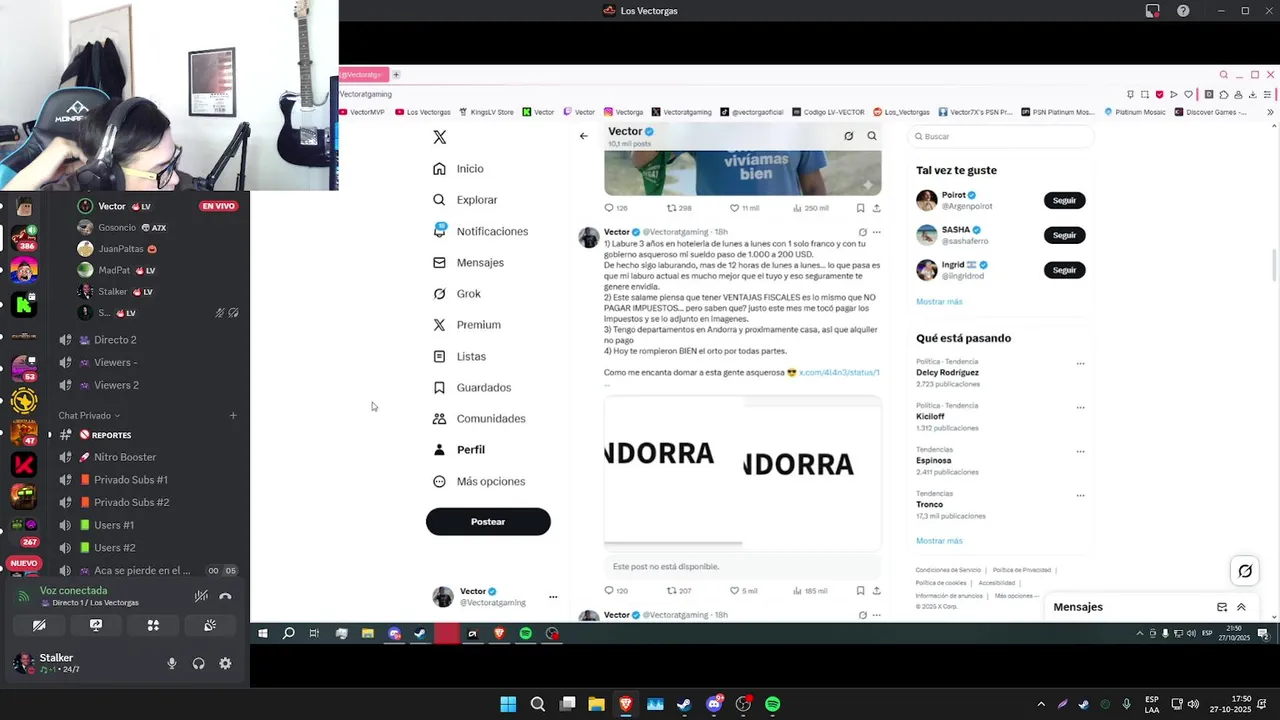Expand the Mensajes drawer with double chevron
The height and width of the screenshot is (720, 1280).
[1241, 607]
